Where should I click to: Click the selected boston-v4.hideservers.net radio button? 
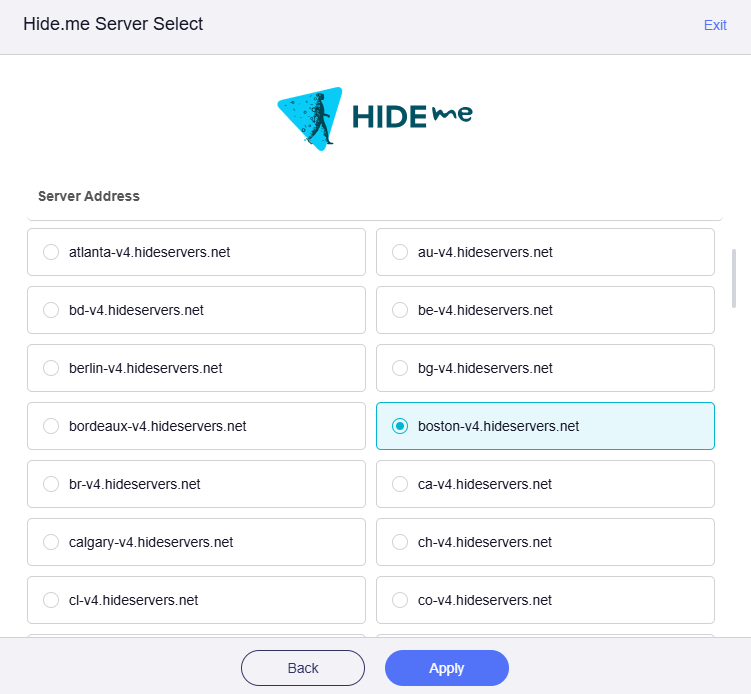[400, 426]
